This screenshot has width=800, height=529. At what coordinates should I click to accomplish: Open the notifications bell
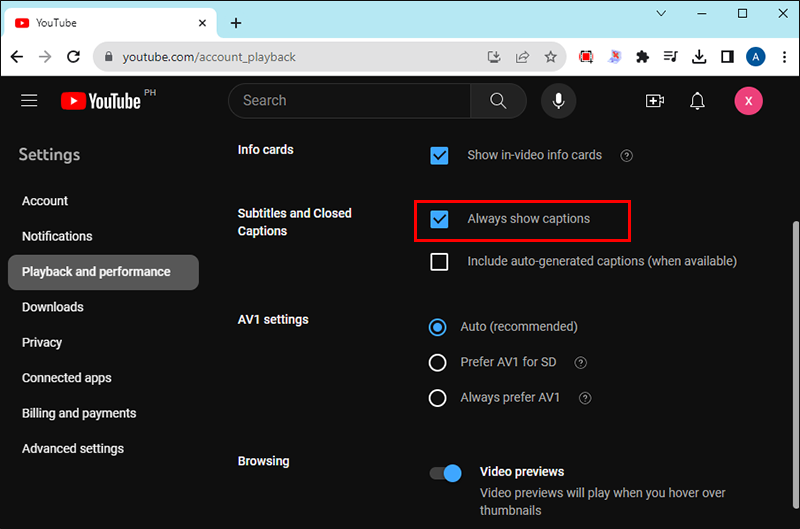[698, 101]
